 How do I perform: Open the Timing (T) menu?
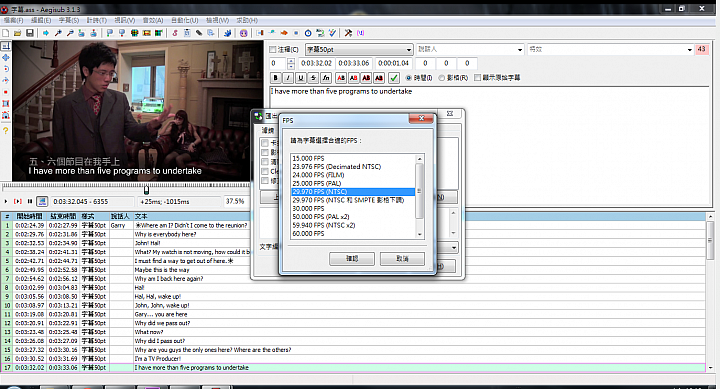(96, 20)
